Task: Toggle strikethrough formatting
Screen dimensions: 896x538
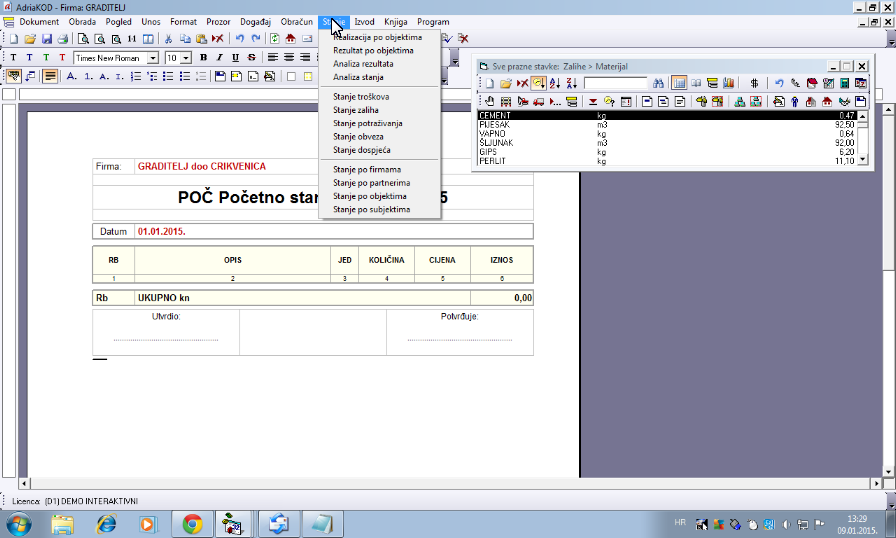Action: pos(251,58)
